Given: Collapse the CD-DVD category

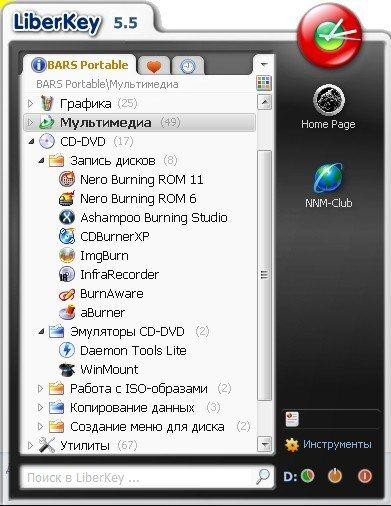Looking at the screenshot, I should pos(31,142).
